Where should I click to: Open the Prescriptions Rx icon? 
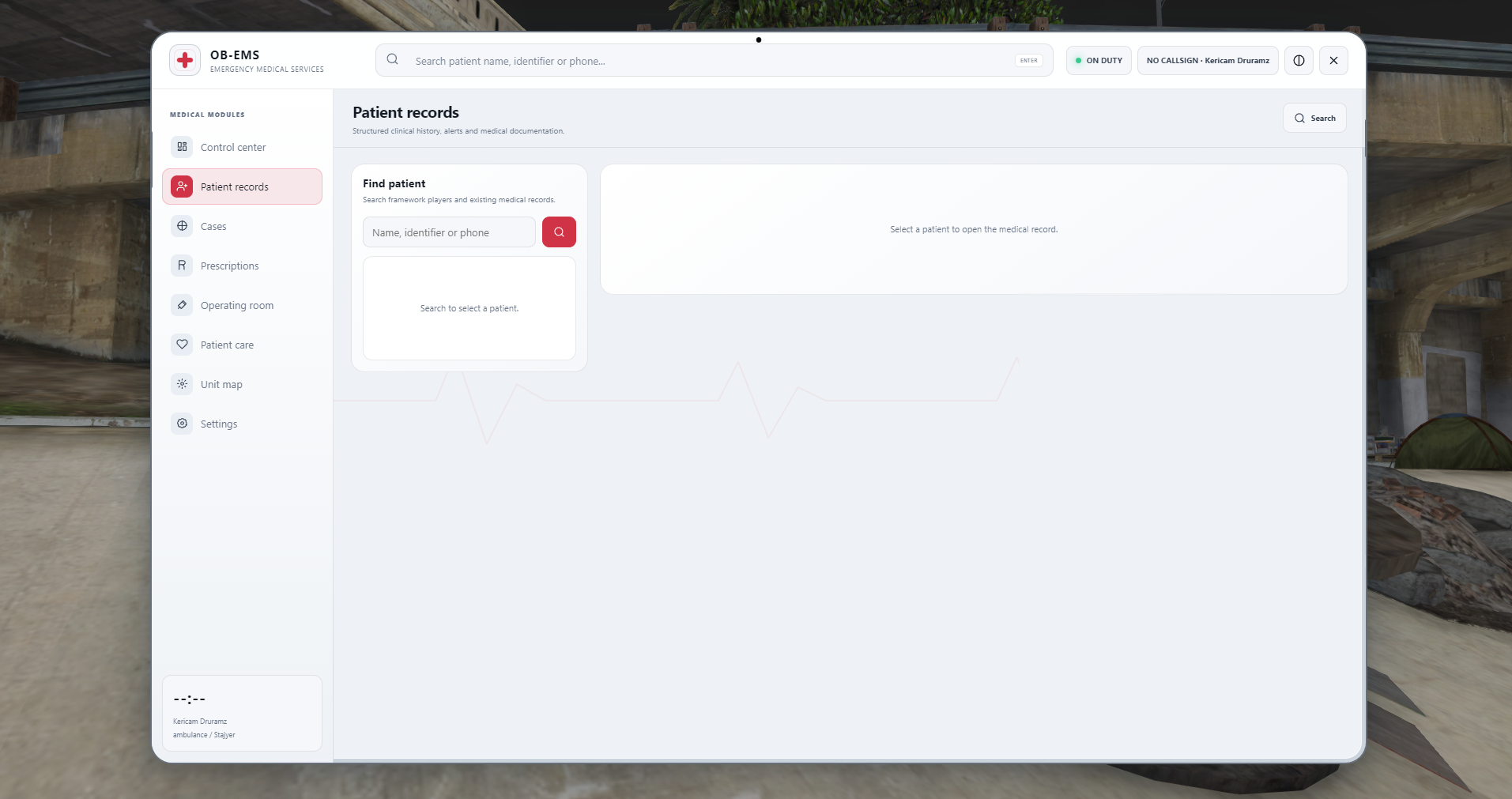[182, 266]
